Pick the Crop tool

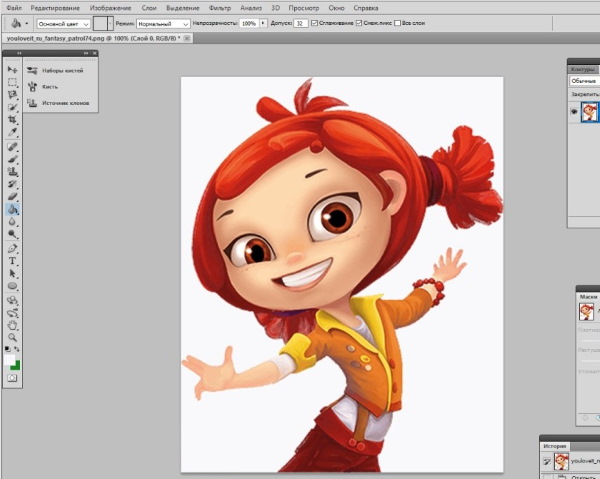click(x=13, y=119)
